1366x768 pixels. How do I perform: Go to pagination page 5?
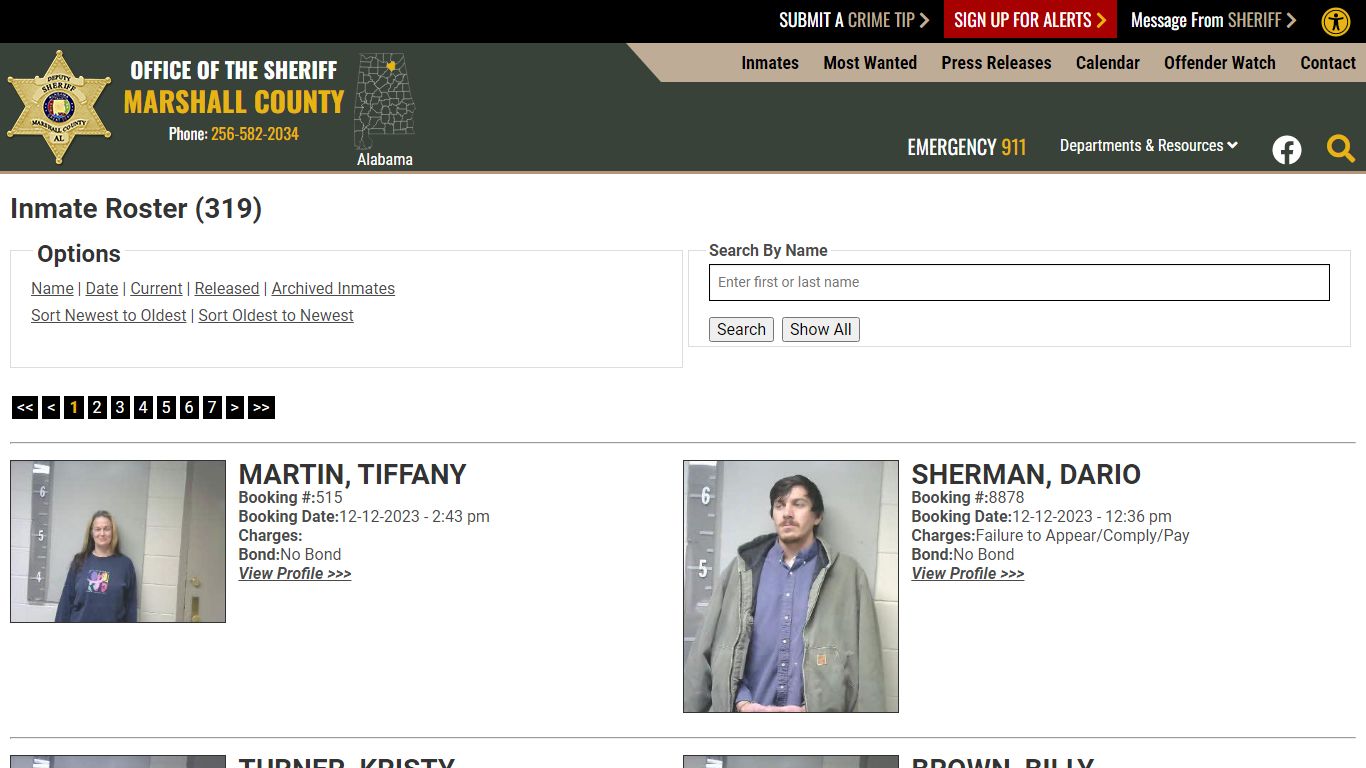(166, 407)
